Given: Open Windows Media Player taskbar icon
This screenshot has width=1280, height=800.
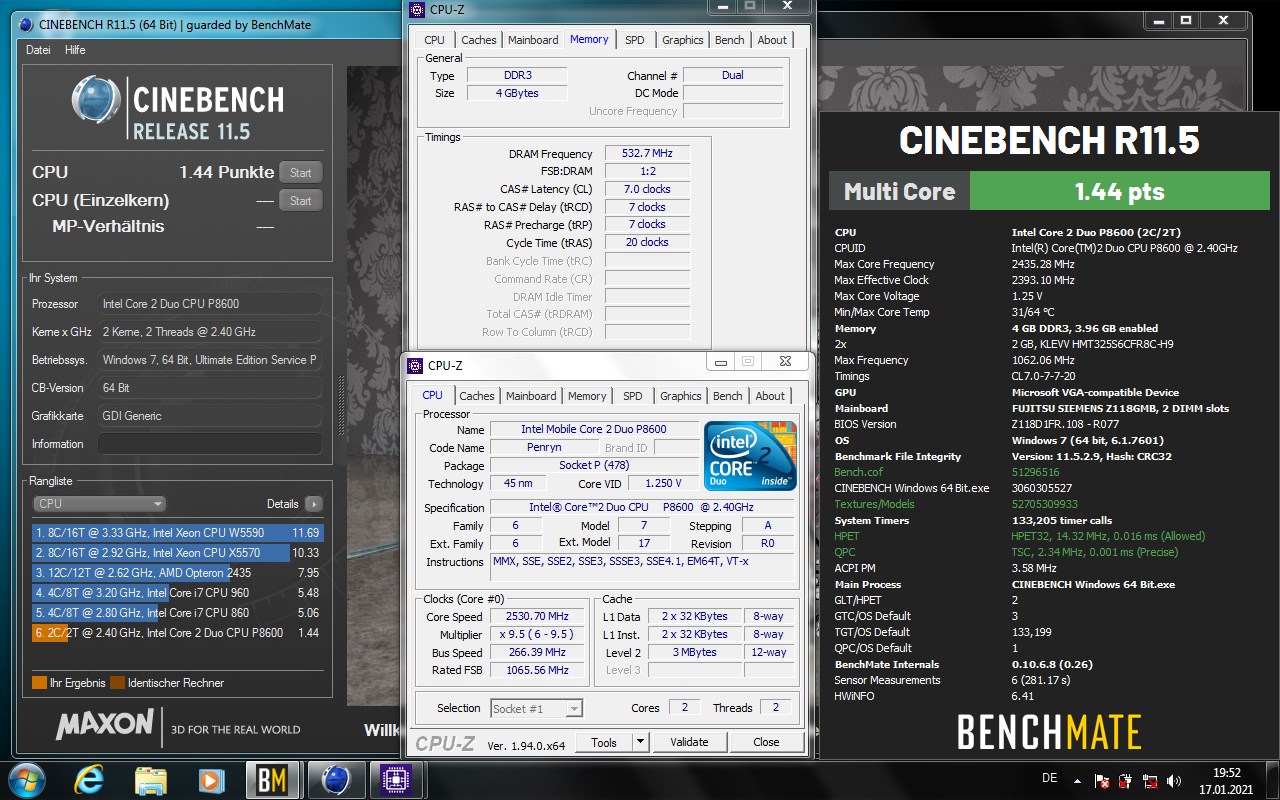Looking at the screenshot, I should [x=211, y=780].
